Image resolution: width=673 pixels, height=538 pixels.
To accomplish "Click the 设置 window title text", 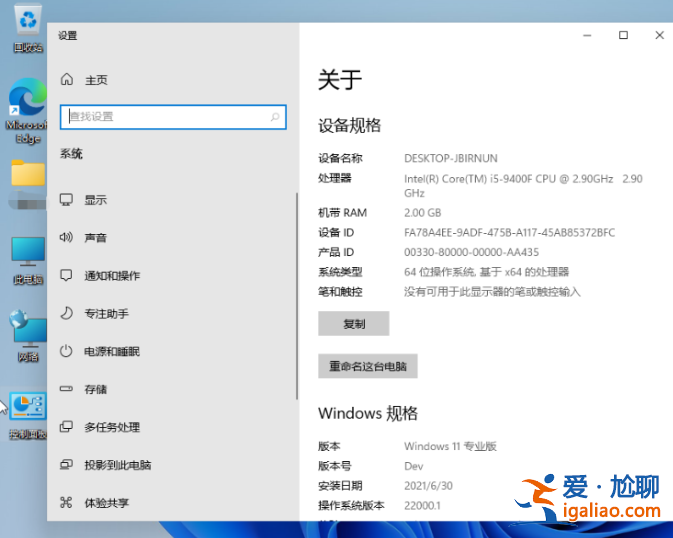I will tap(67, 36).
